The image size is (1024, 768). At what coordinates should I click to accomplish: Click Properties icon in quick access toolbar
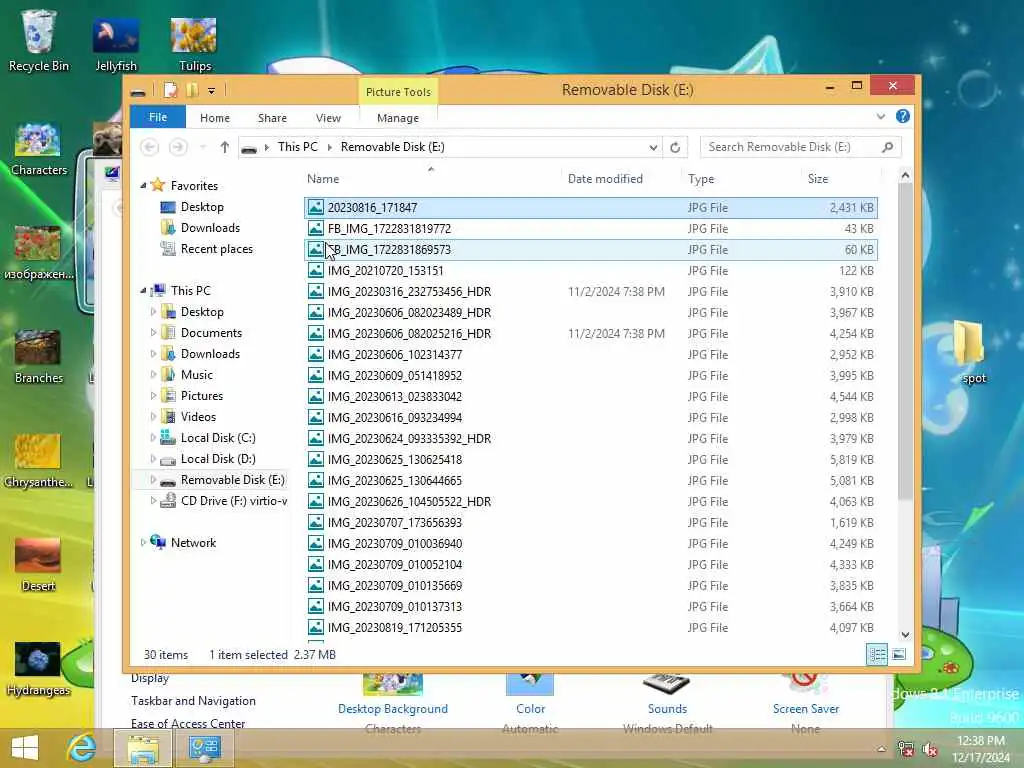(x=170, y=90)
